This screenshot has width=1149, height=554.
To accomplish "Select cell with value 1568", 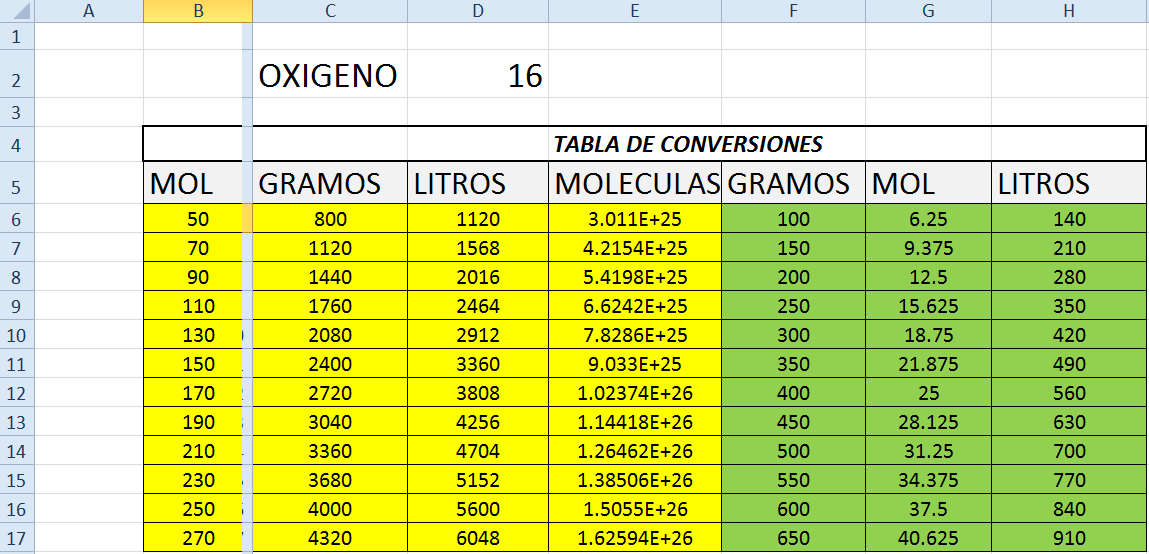I will tap(478, 248).
